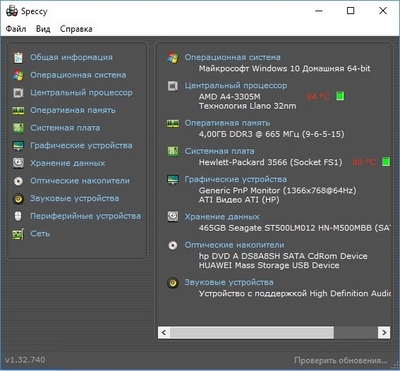Click hp DVD A DS8A8SH text line

tap(283, 256)
